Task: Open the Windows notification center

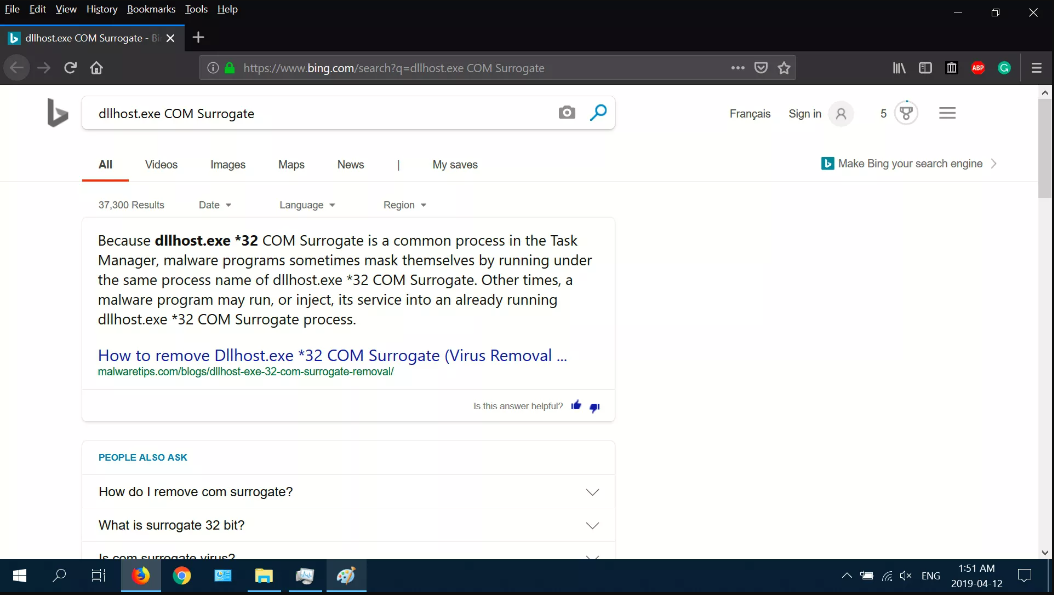Action: click(x=1024, y=576)
